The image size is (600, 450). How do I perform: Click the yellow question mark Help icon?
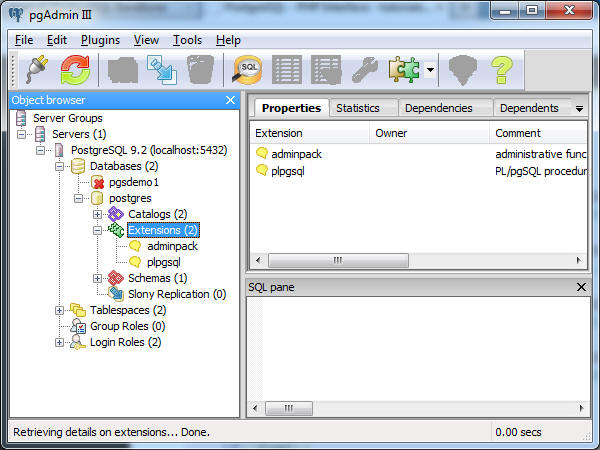click(x=502, y=70)
